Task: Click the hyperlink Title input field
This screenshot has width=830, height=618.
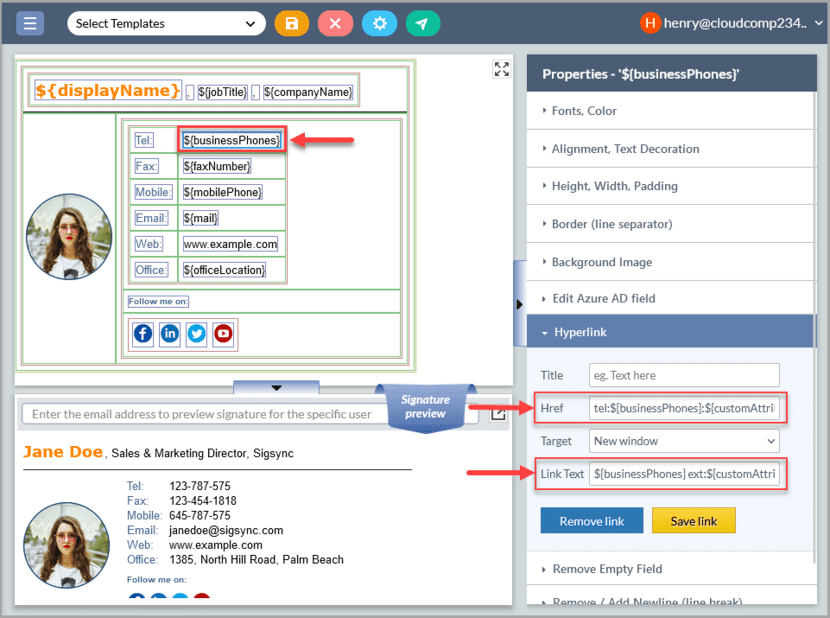Action: (684, 375)
